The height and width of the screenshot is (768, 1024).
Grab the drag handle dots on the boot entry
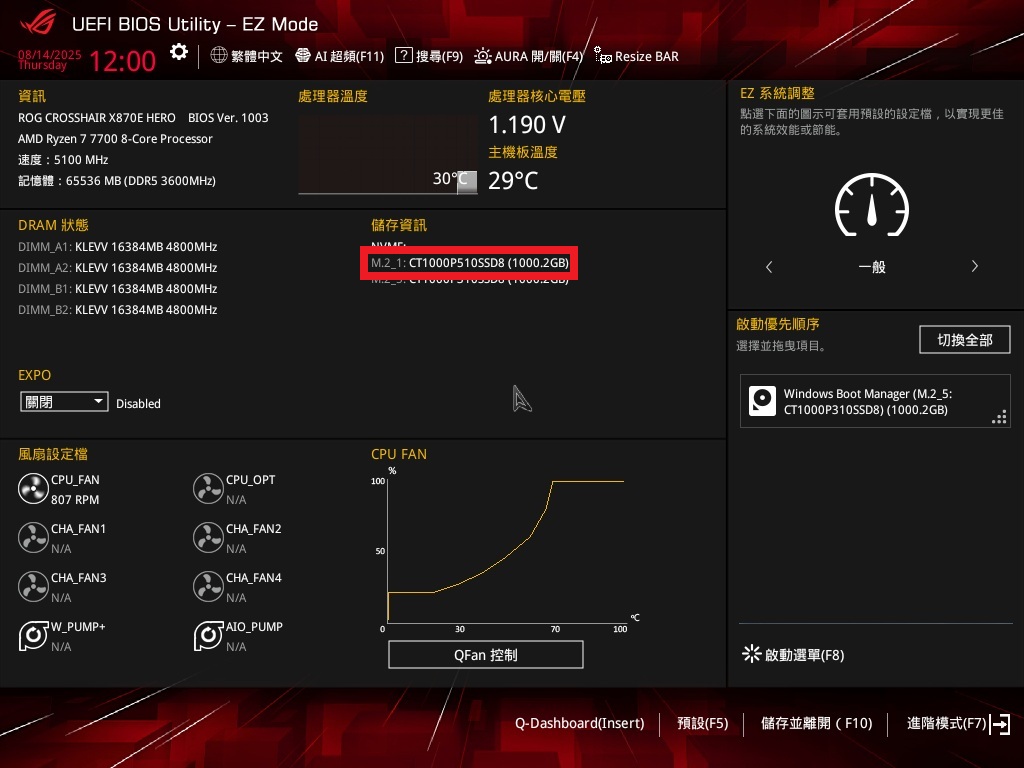[x=999, y=417]
